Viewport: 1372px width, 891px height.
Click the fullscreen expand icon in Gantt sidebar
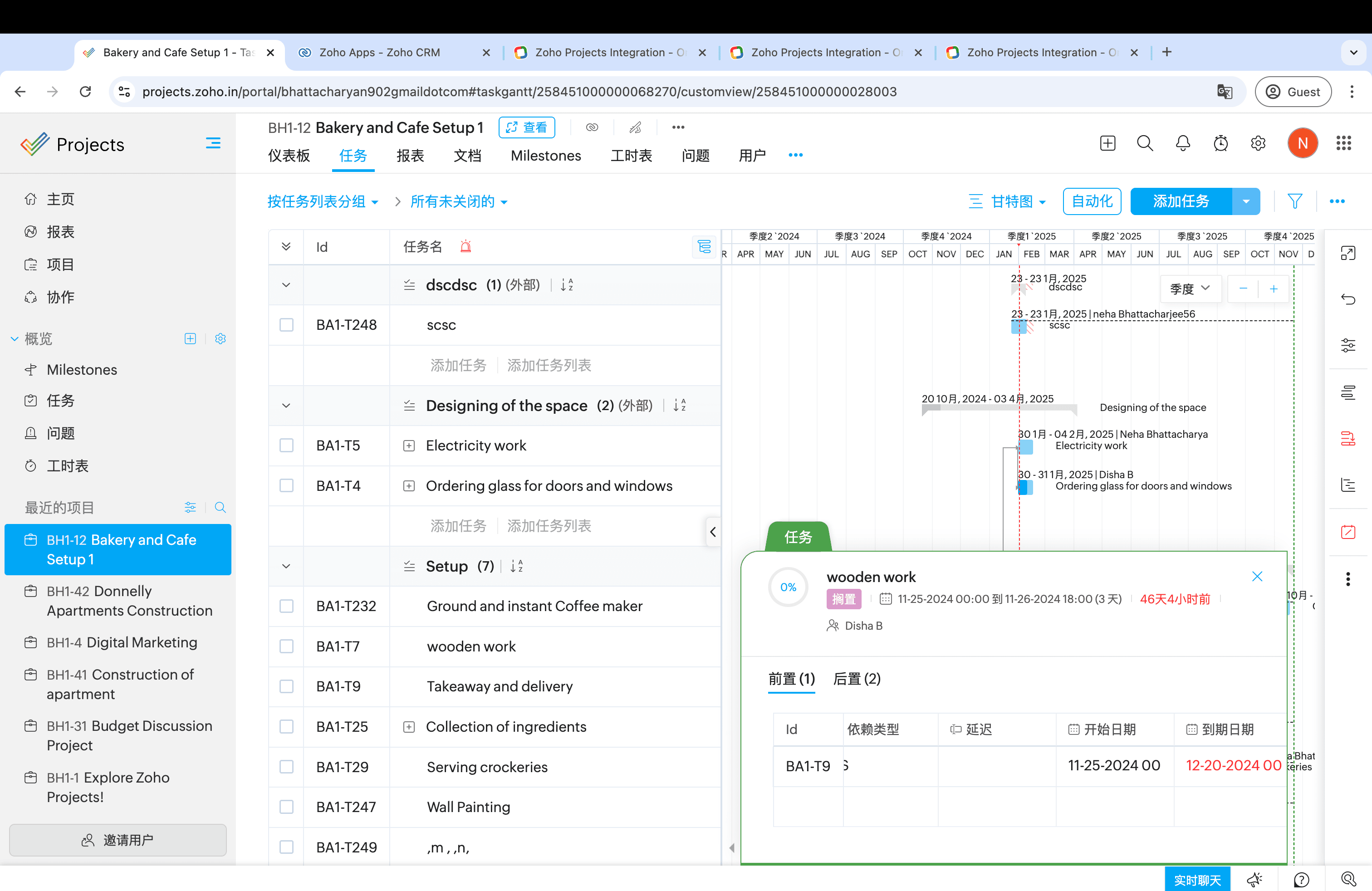point(1348,253)
